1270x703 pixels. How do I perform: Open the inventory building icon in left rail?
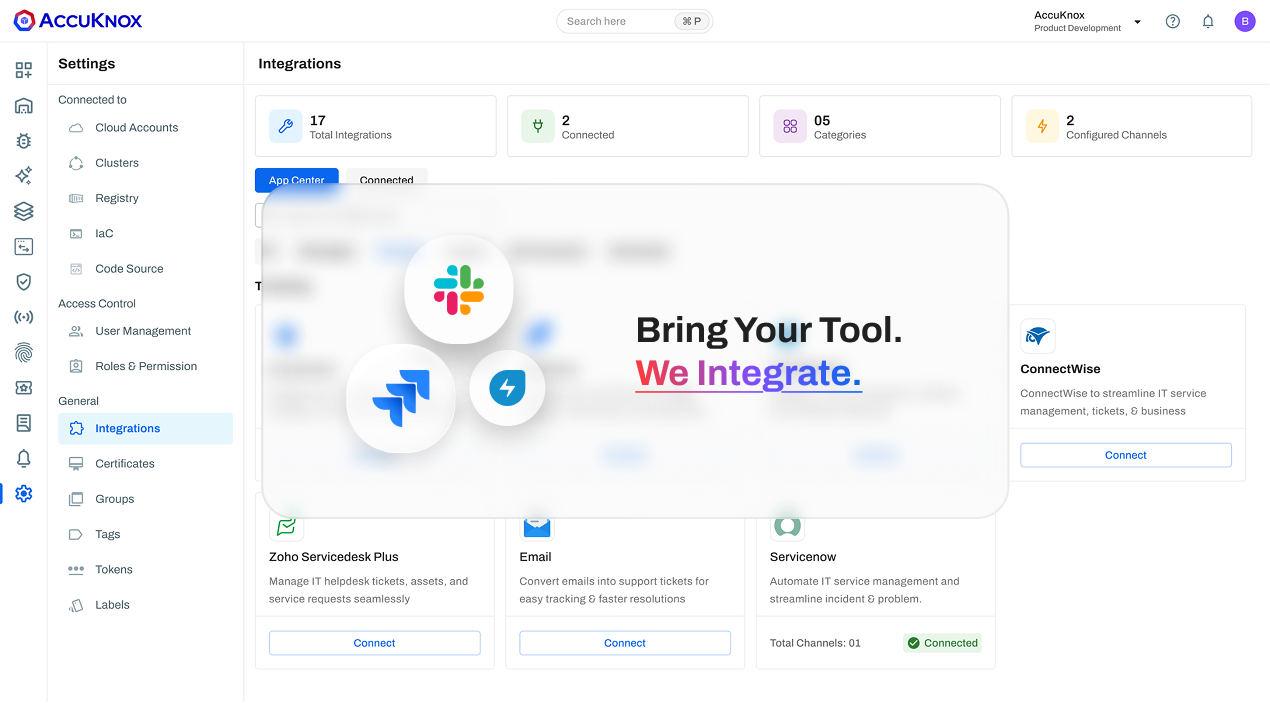24,106
